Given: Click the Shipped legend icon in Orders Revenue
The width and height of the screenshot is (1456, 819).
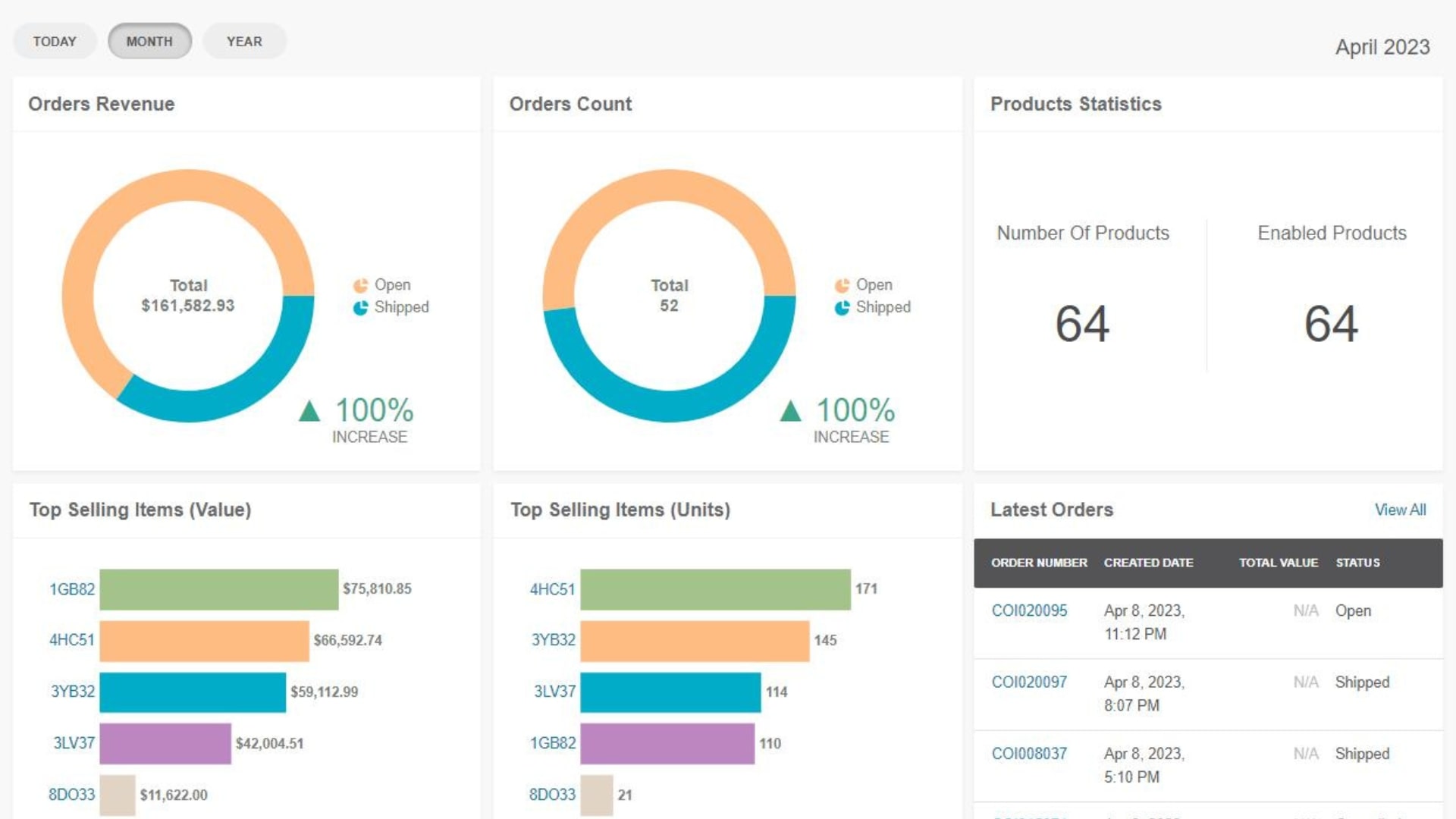Looking at the screenshot, I should (362, 307).
